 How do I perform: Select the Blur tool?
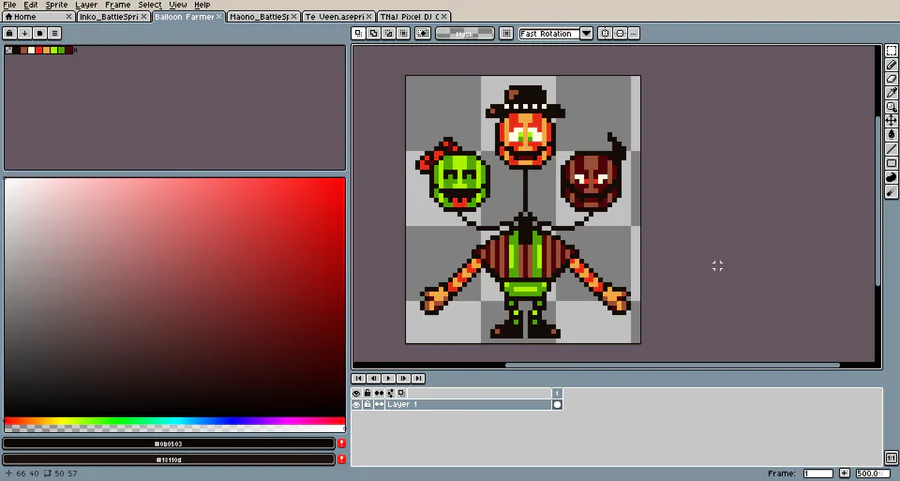pos(891,192)
